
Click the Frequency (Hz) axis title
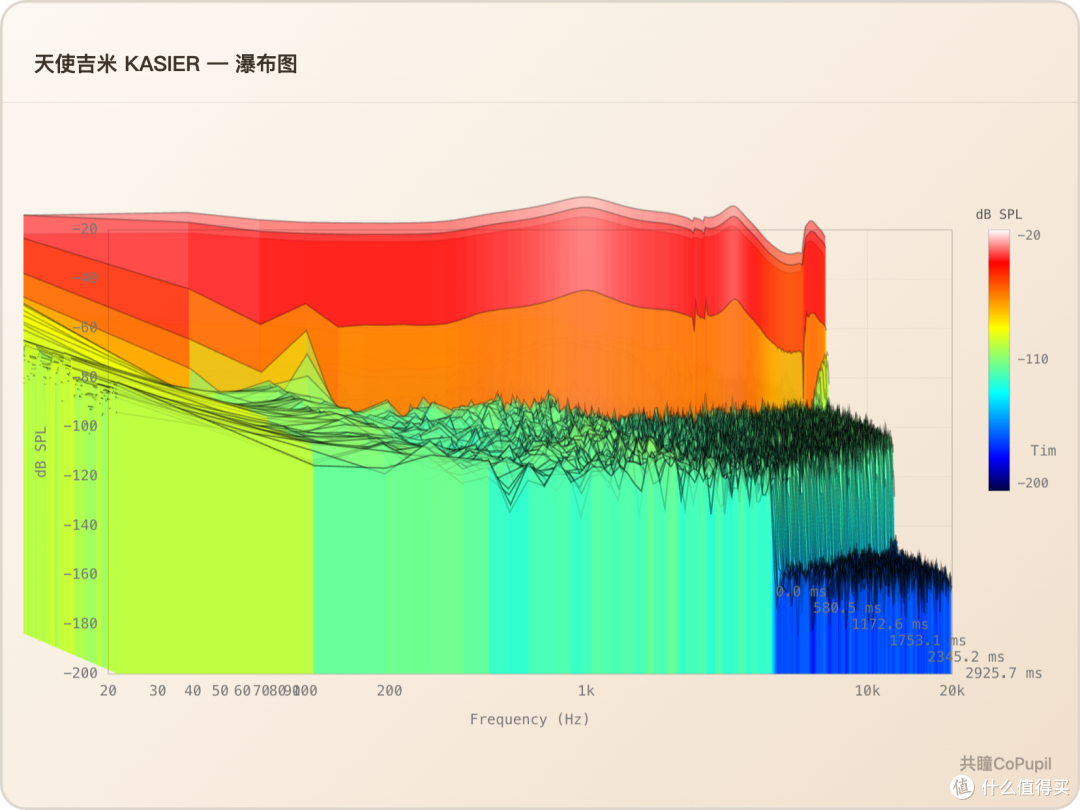pos(530,719)
